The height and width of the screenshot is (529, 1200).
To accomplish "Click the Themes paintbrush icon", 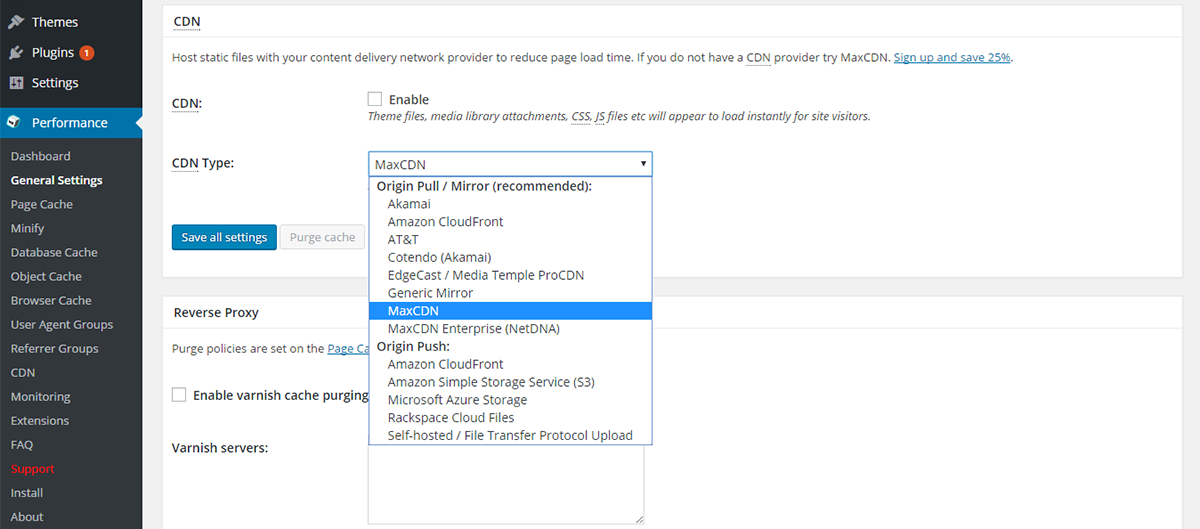I will [16, 22].
